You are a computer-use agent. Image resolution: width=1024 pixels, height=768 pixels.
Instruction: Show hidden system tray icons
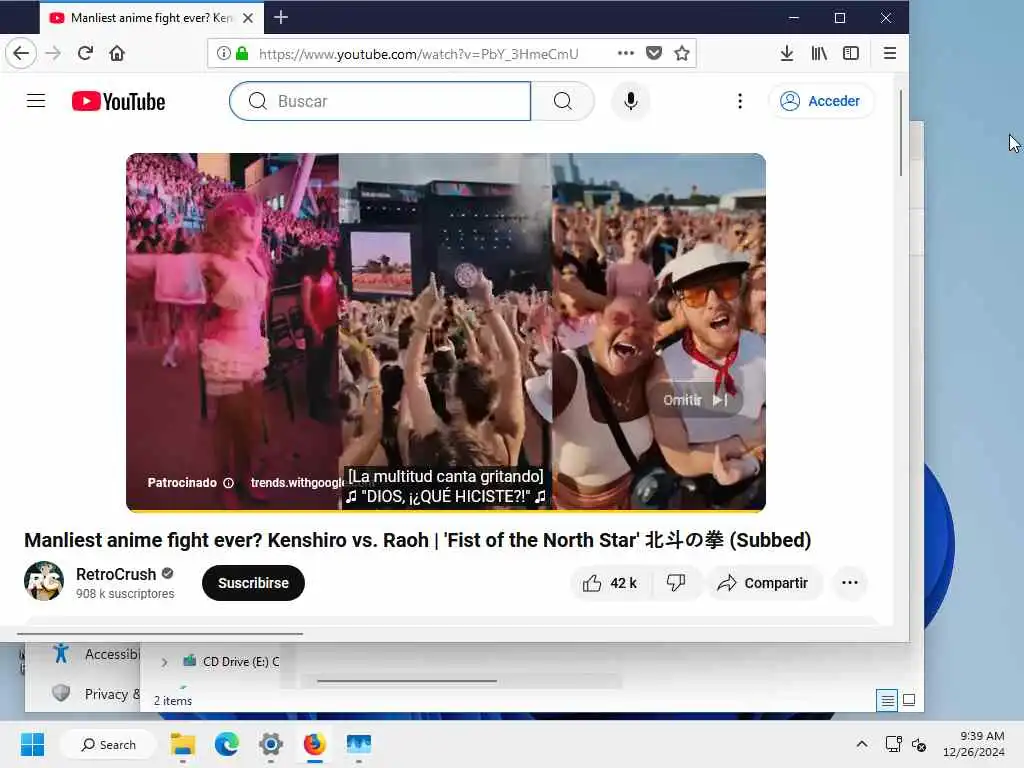click(862, 744)
